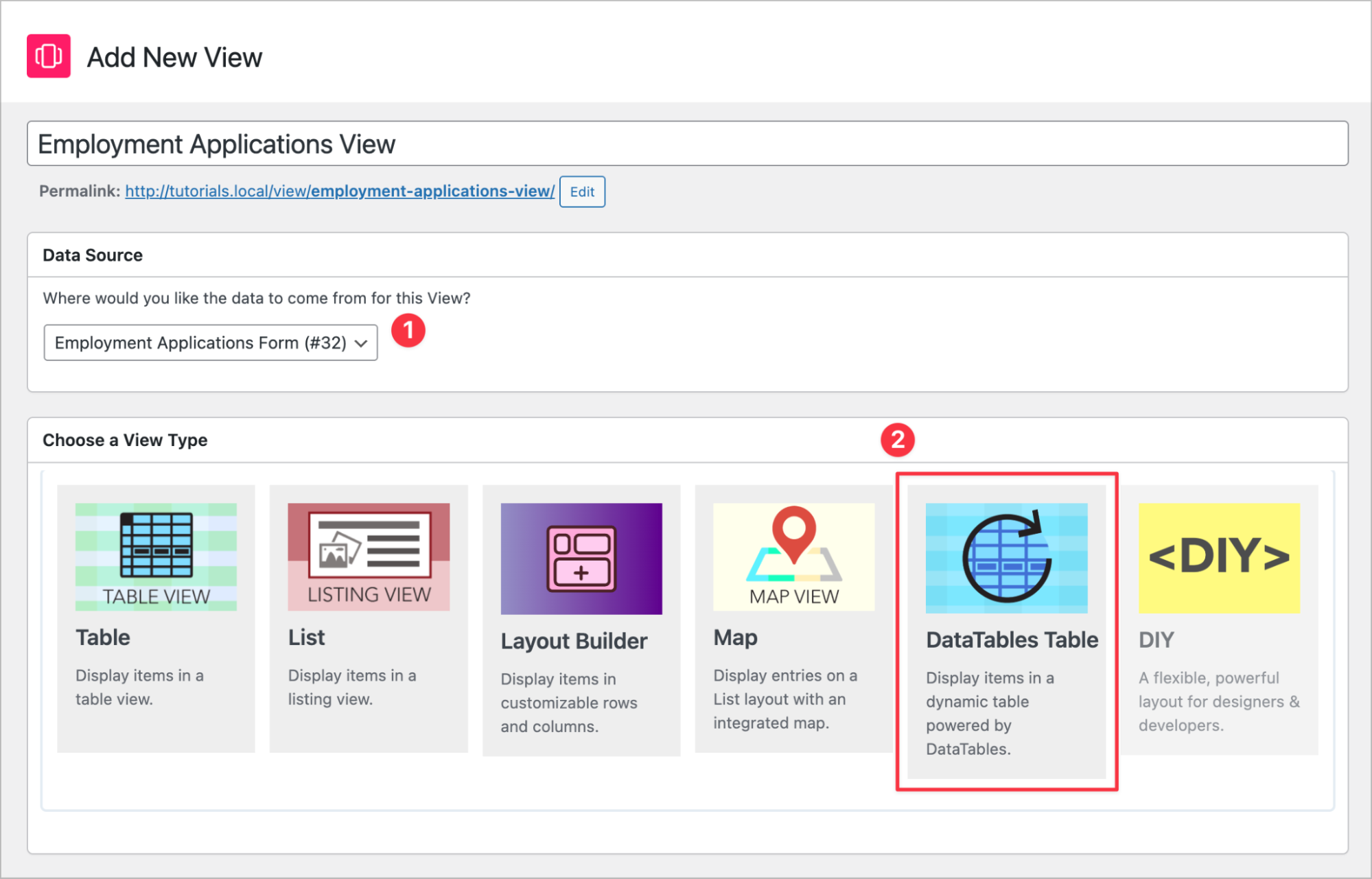Click the "Map" view type title
Screen dimensions: 1372x879
[736, 637]
